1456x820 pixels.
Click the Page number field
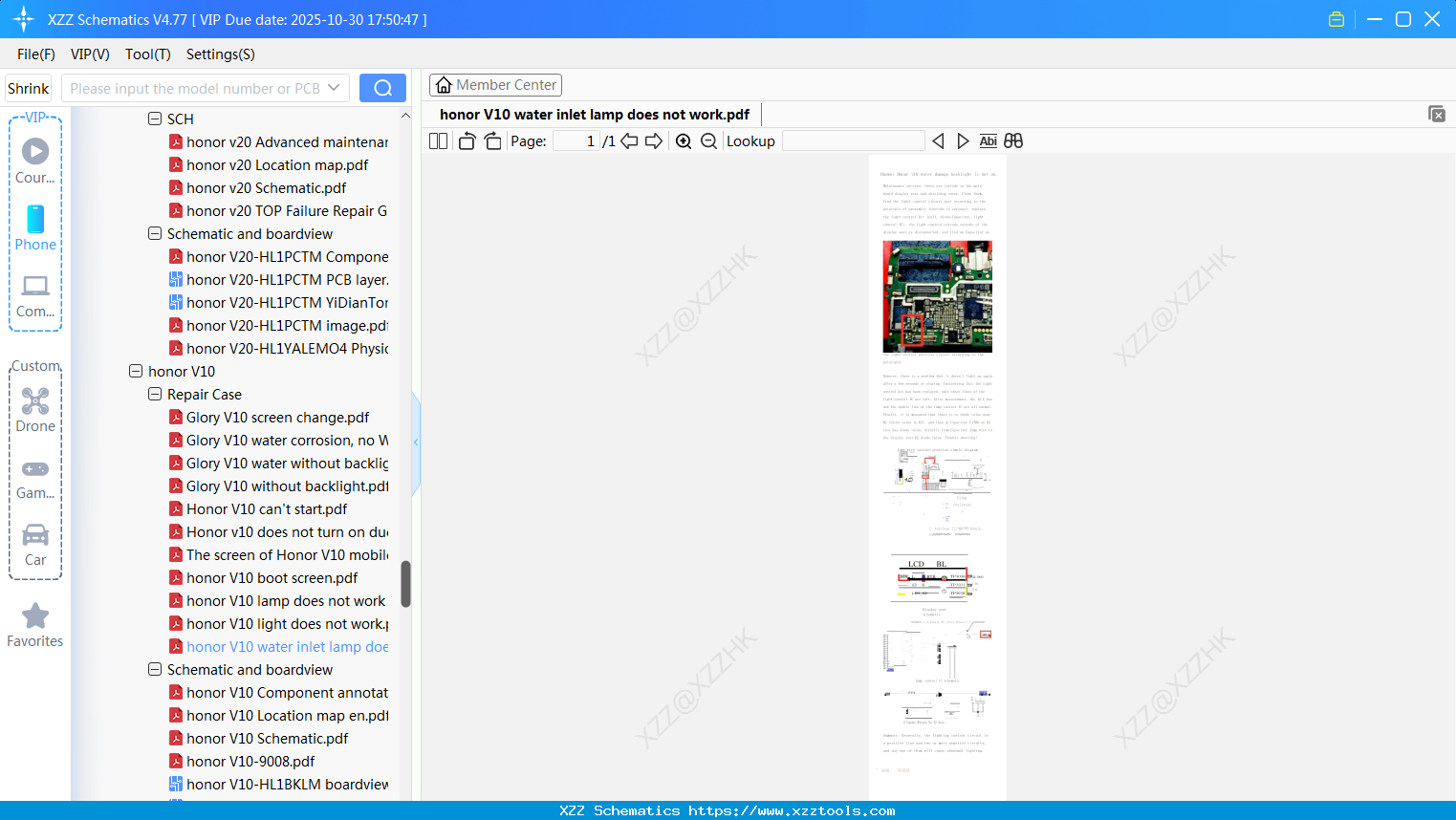pyautogui.click(x=576, y=140)
